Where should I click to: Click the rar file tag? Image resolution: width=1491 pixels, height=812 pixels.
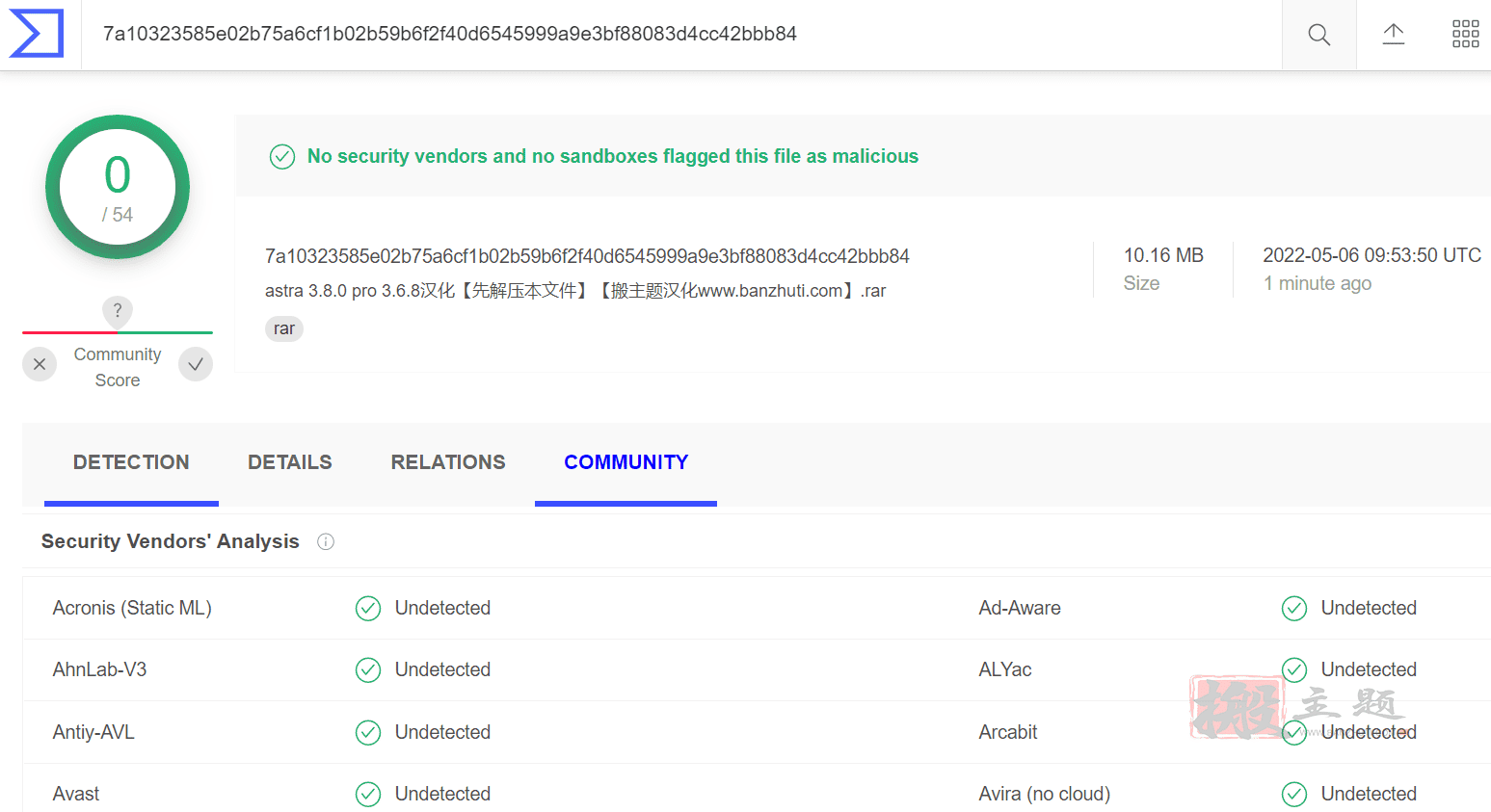pos(284,328)
